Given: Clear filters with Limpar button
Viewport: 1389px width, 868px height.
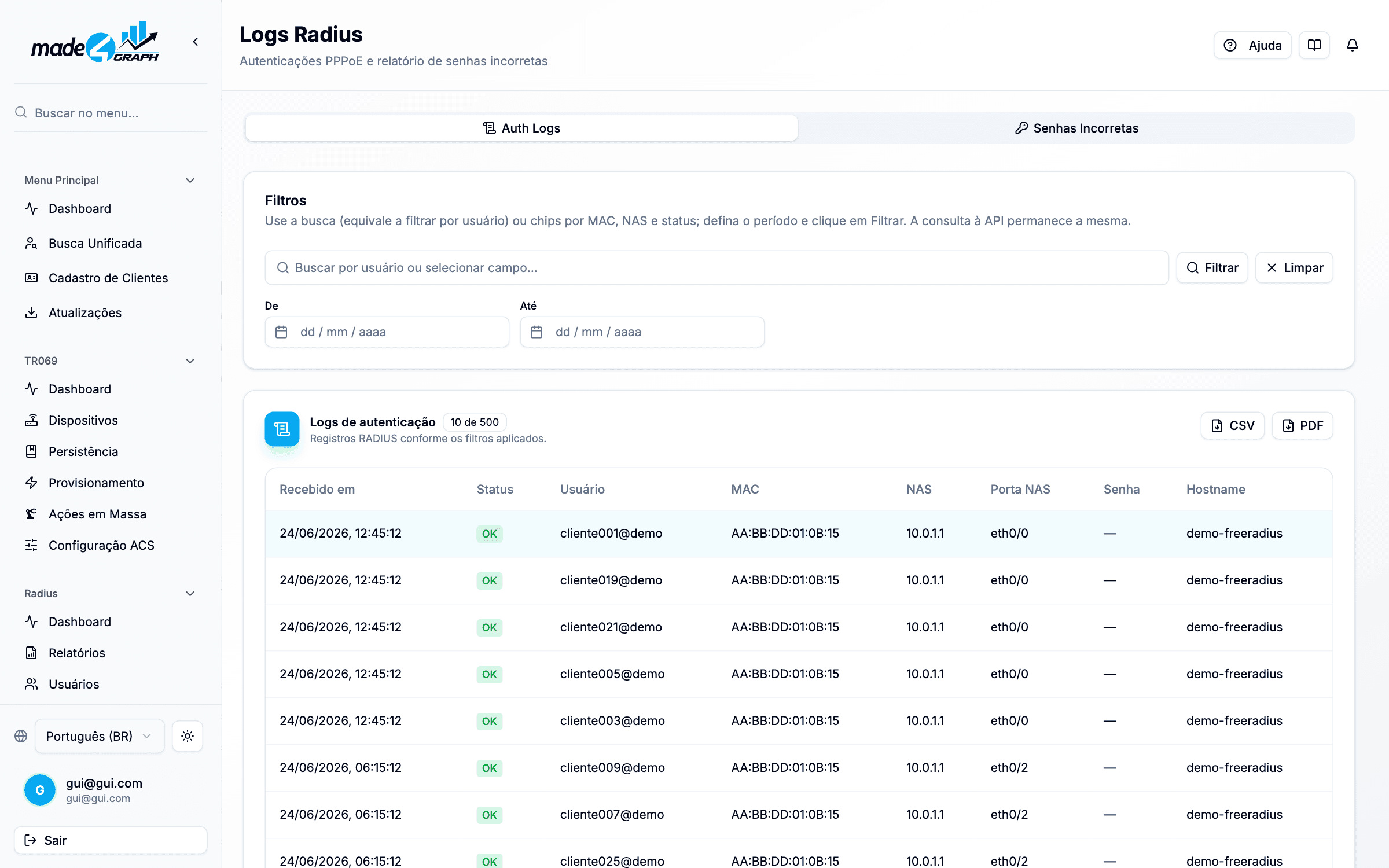Looking at the screenshot, I should tap(1294, 267).
